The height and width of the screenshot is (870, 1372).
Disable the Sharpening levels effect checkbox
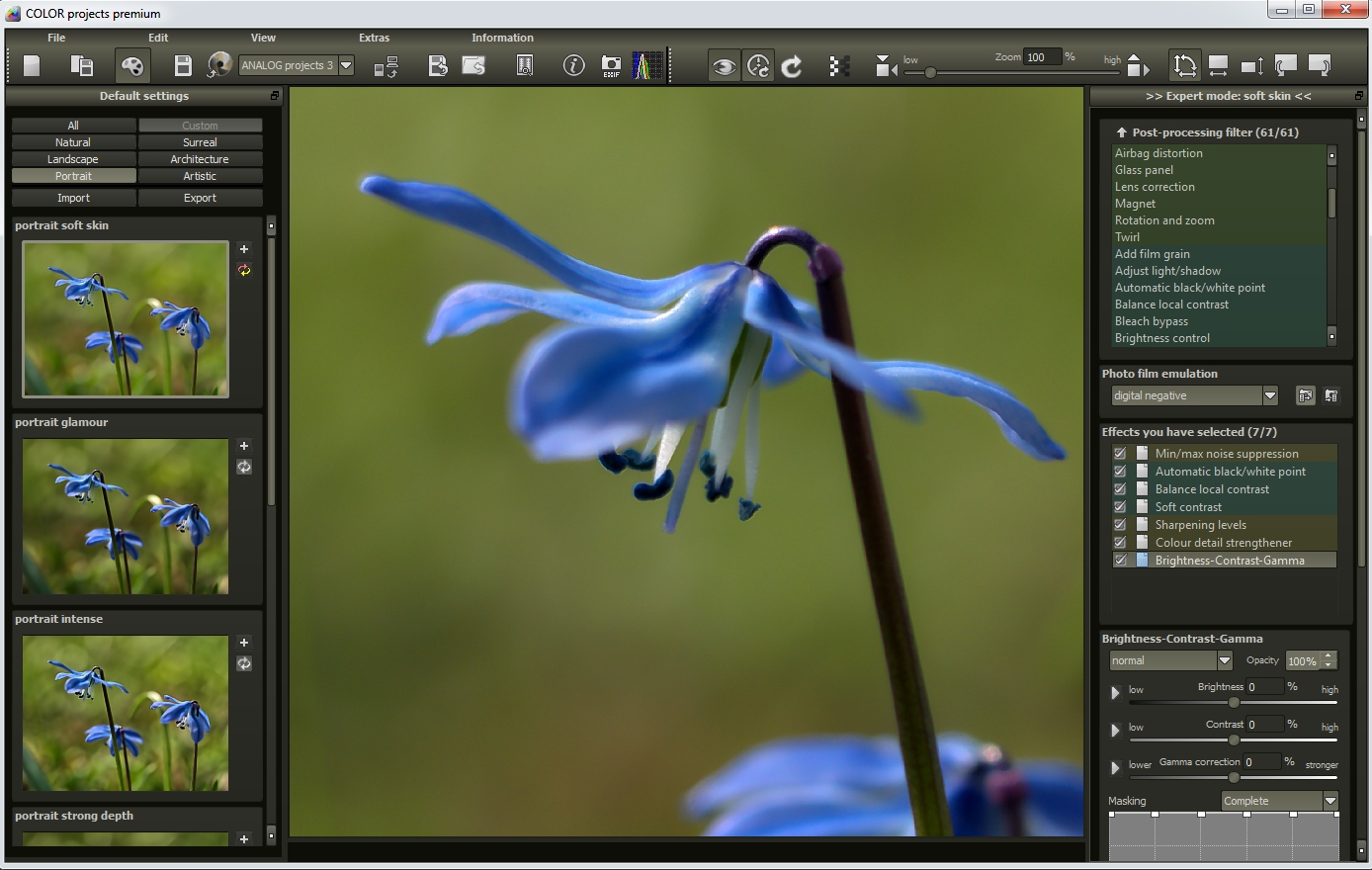point(1120,525)
